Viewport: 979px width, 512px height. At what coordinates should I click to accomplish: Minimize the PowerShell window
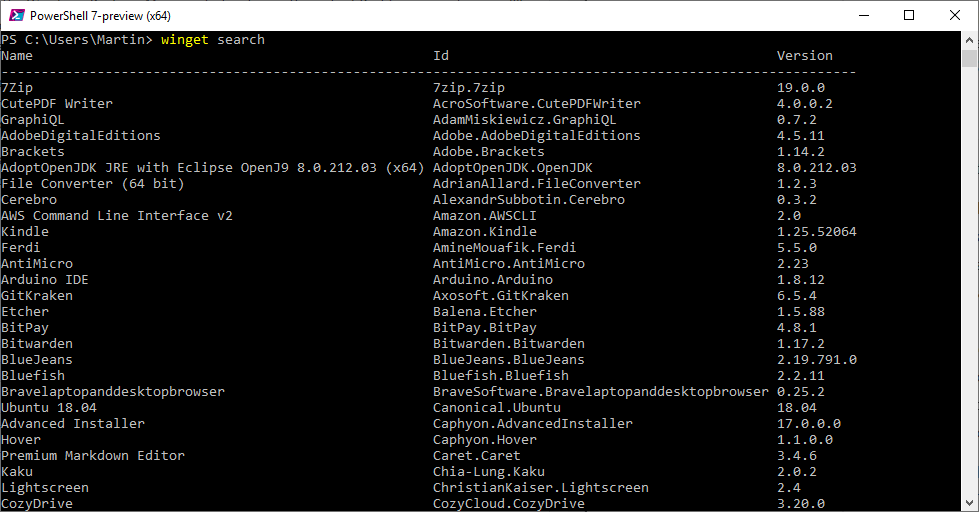click(862, 15)
